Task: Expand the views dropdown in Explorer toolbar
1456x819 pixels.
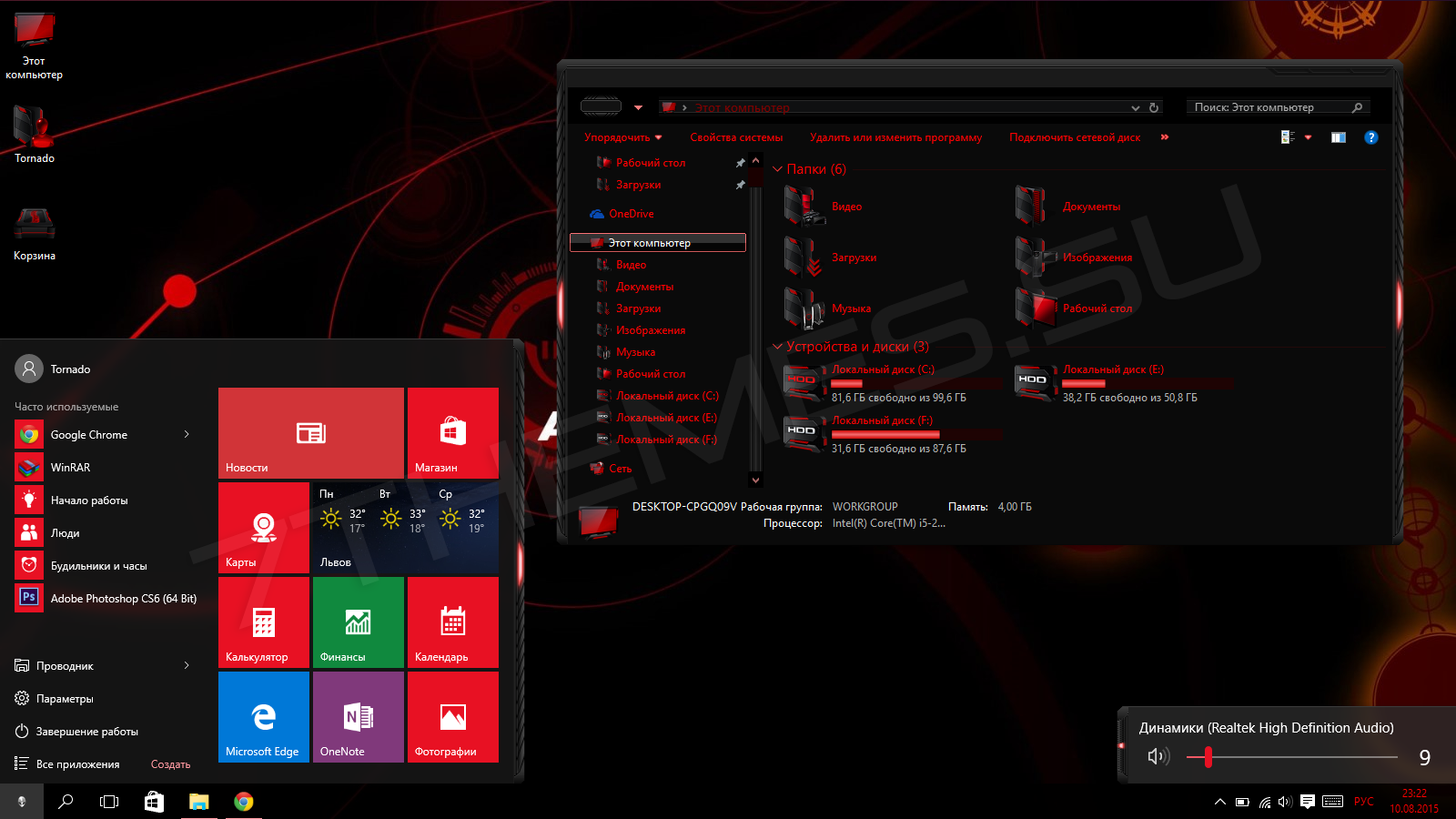Action: tap(1309, 137)
